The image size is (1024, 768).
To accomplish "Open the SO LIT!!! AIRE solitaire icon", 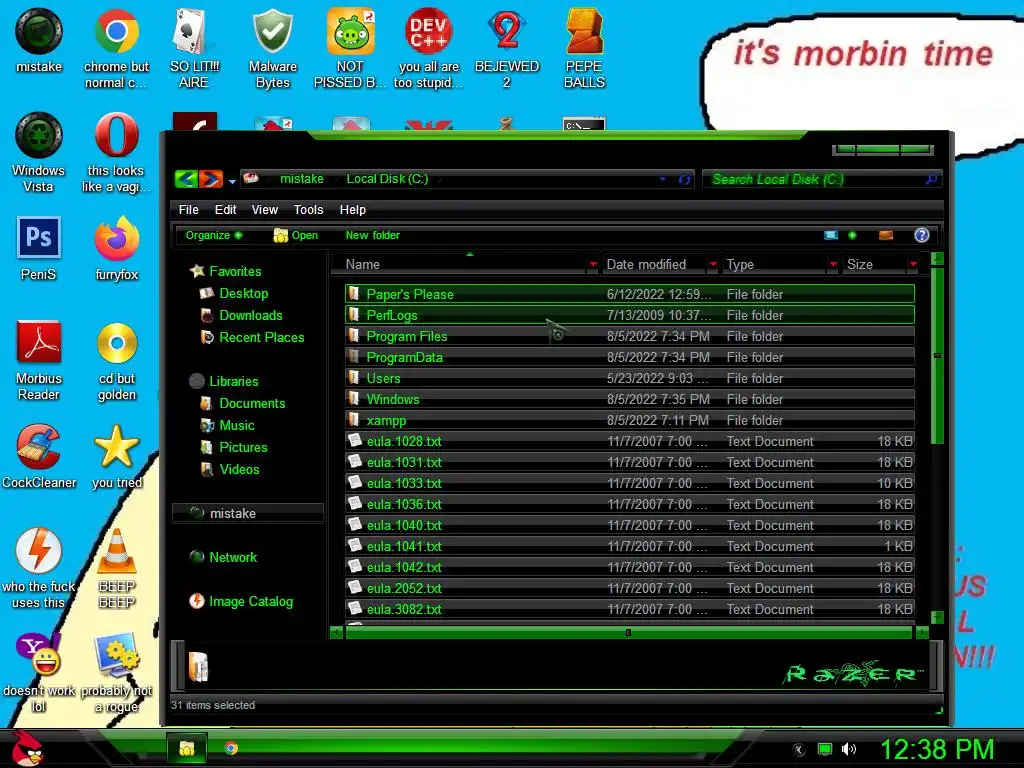I will (x=194, y=47).
